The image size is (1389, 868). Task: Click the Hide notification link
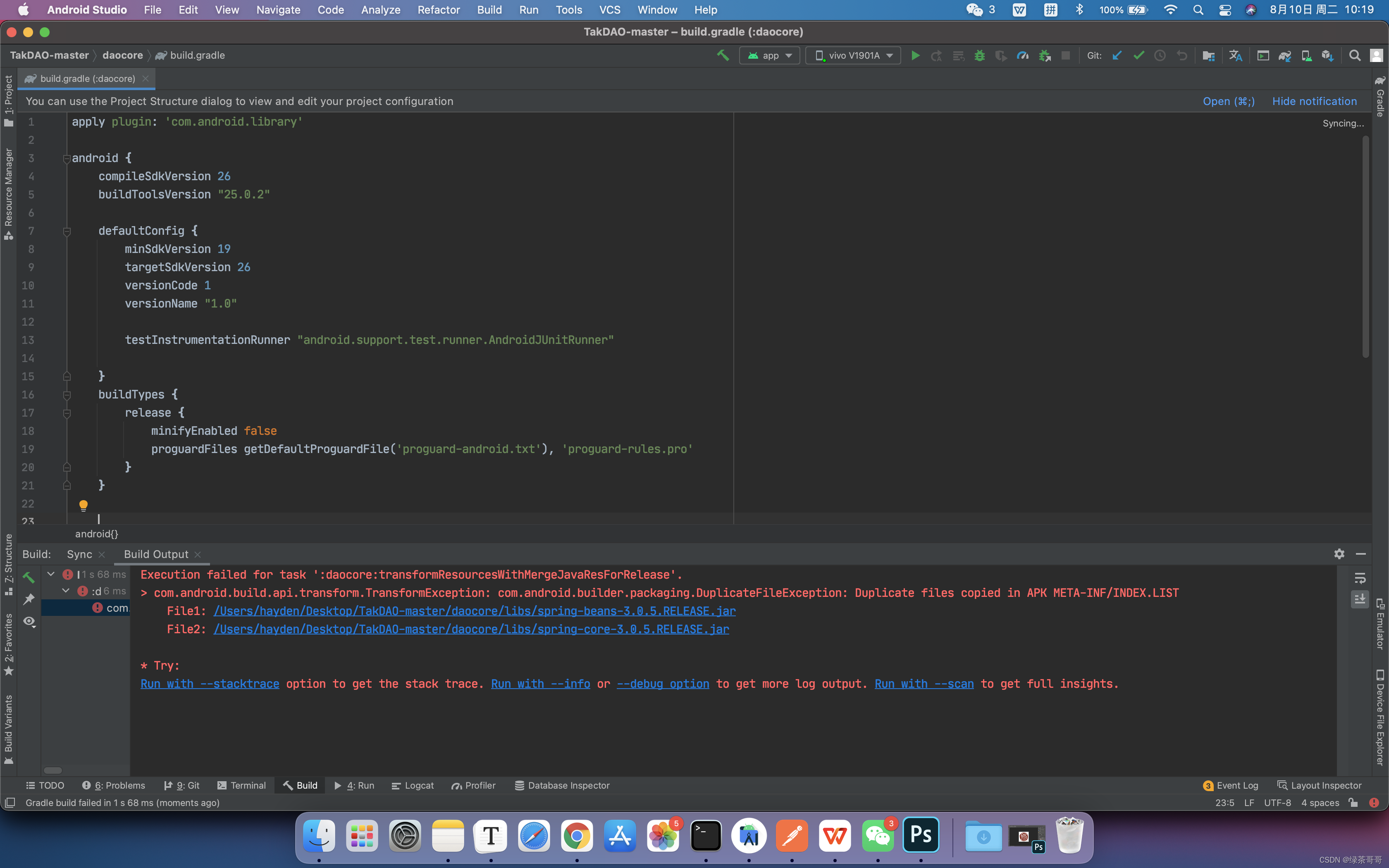(x=1315, y=101)
